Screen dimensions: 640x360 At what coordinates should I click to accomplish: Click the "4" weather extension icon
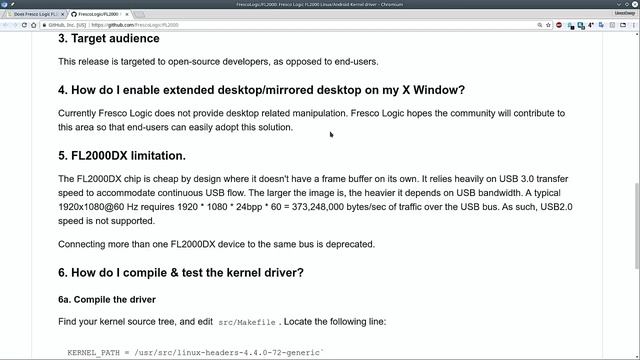[x=591, y=25]
